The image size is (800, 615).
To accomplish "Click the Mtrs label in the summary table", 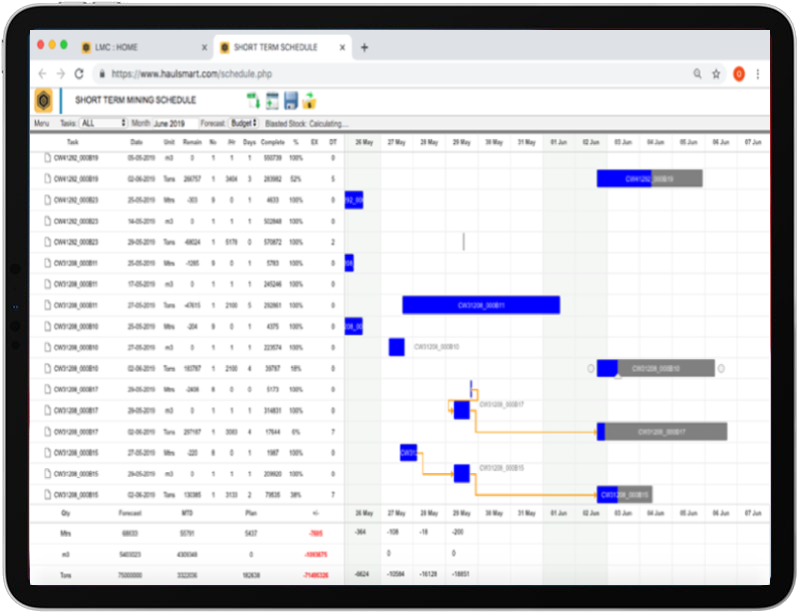I will click(x=65, y=533).
